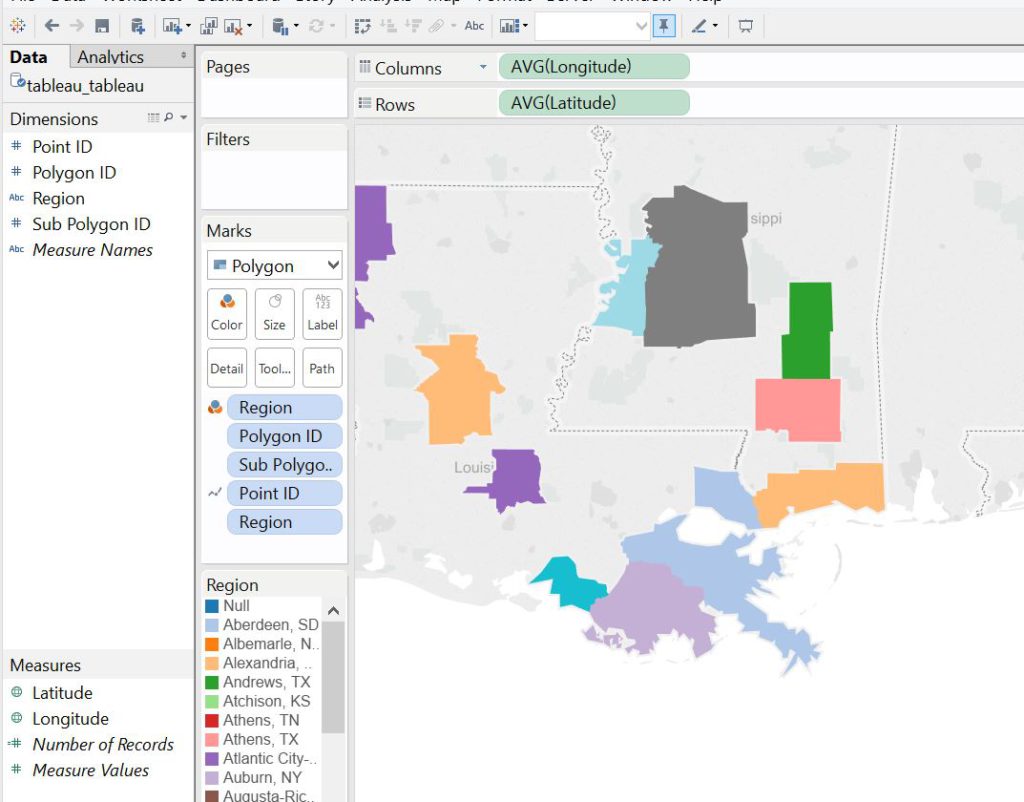This screenshot has width=1024, height=802.
Task: Enter Presentation Mode from the toolbar
Action: (746, 27)
